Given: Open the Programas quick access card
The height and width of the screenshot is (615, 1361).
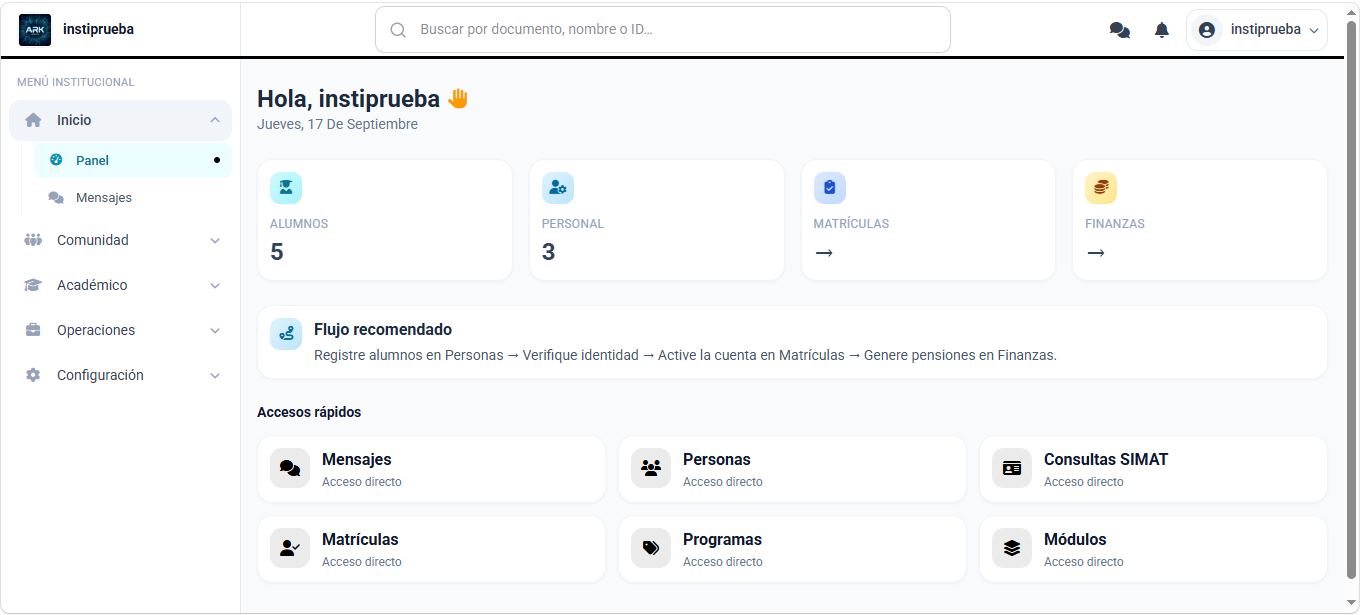Looking at the screenshot, I should pos(793,549).
